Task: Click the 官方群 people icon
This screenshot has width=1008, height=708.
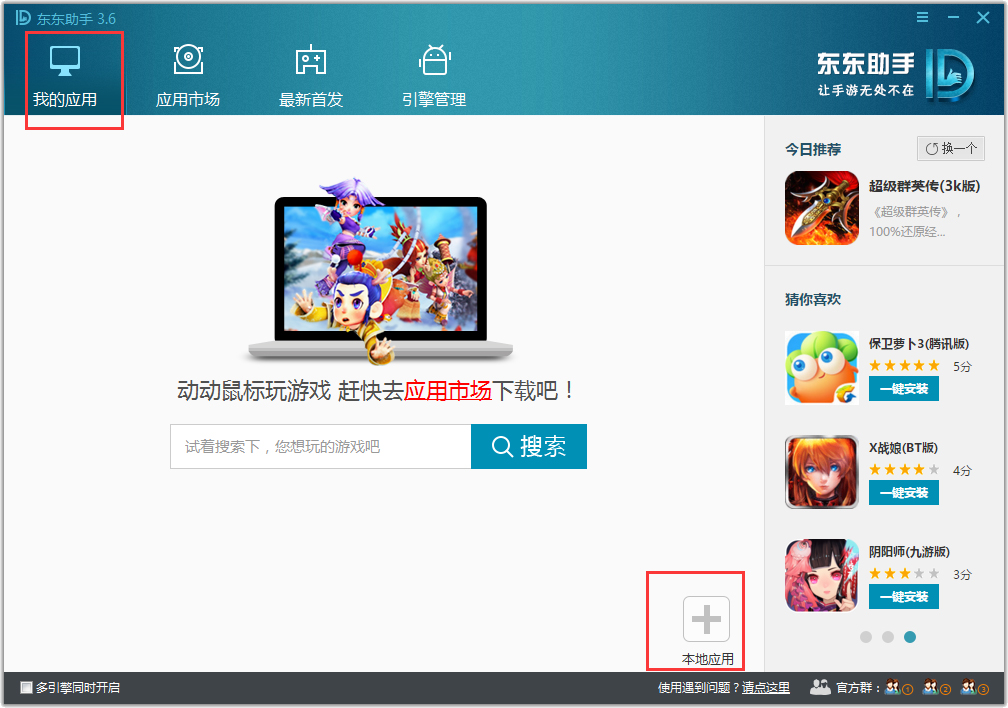Action: pyautogui.click(x=820, y=687)
